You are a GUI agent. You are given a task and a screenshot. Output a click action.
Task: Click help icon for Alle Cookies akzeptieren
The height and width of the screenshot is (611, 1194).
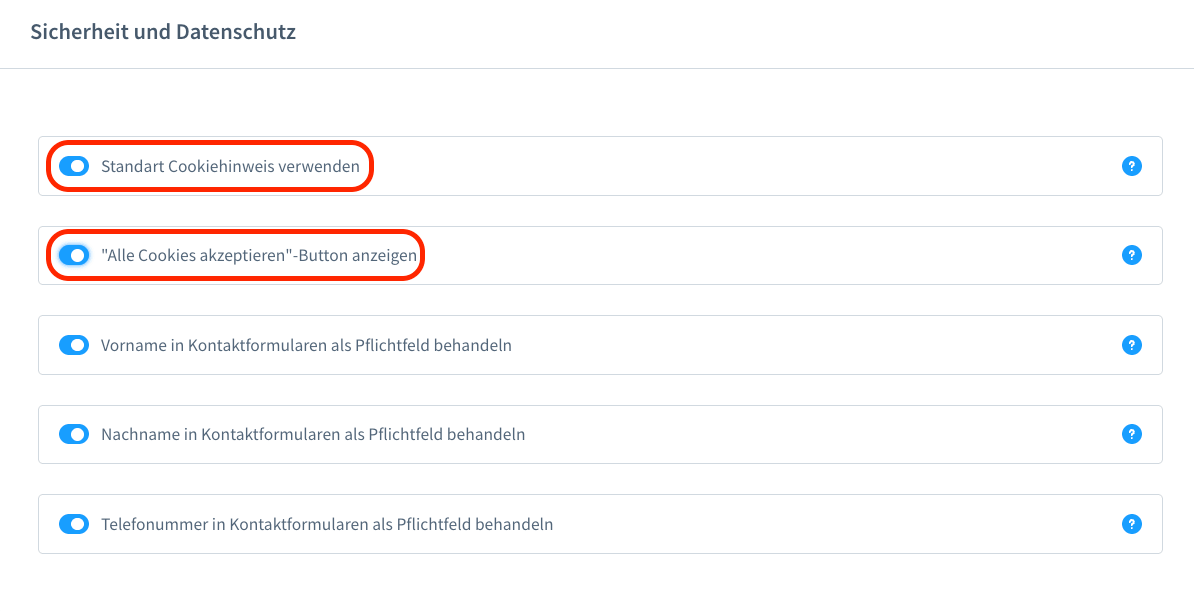pyautogui.click(x=1131, y=256)
